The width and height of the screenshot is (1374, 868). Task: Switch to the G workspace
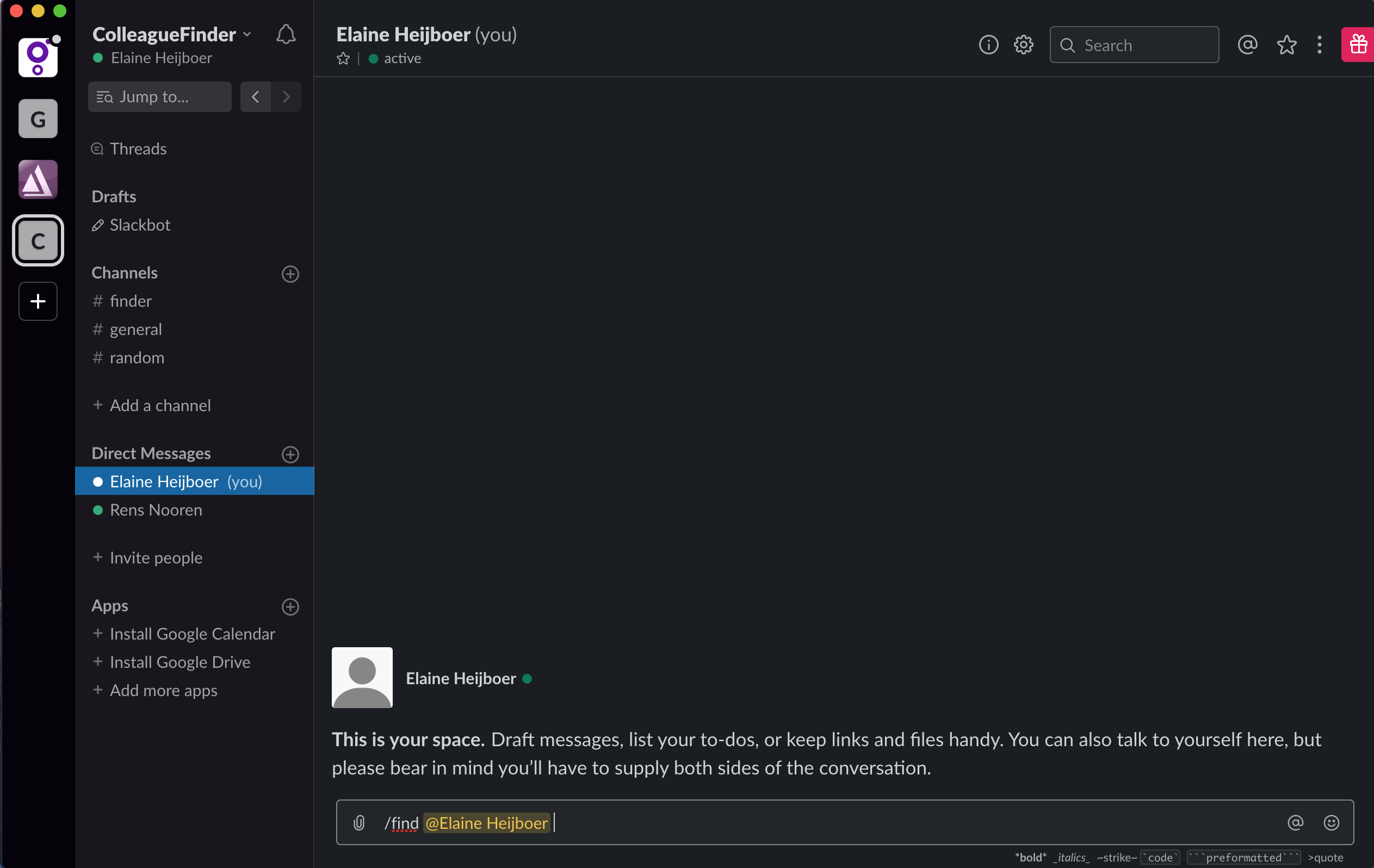[38, 119]
